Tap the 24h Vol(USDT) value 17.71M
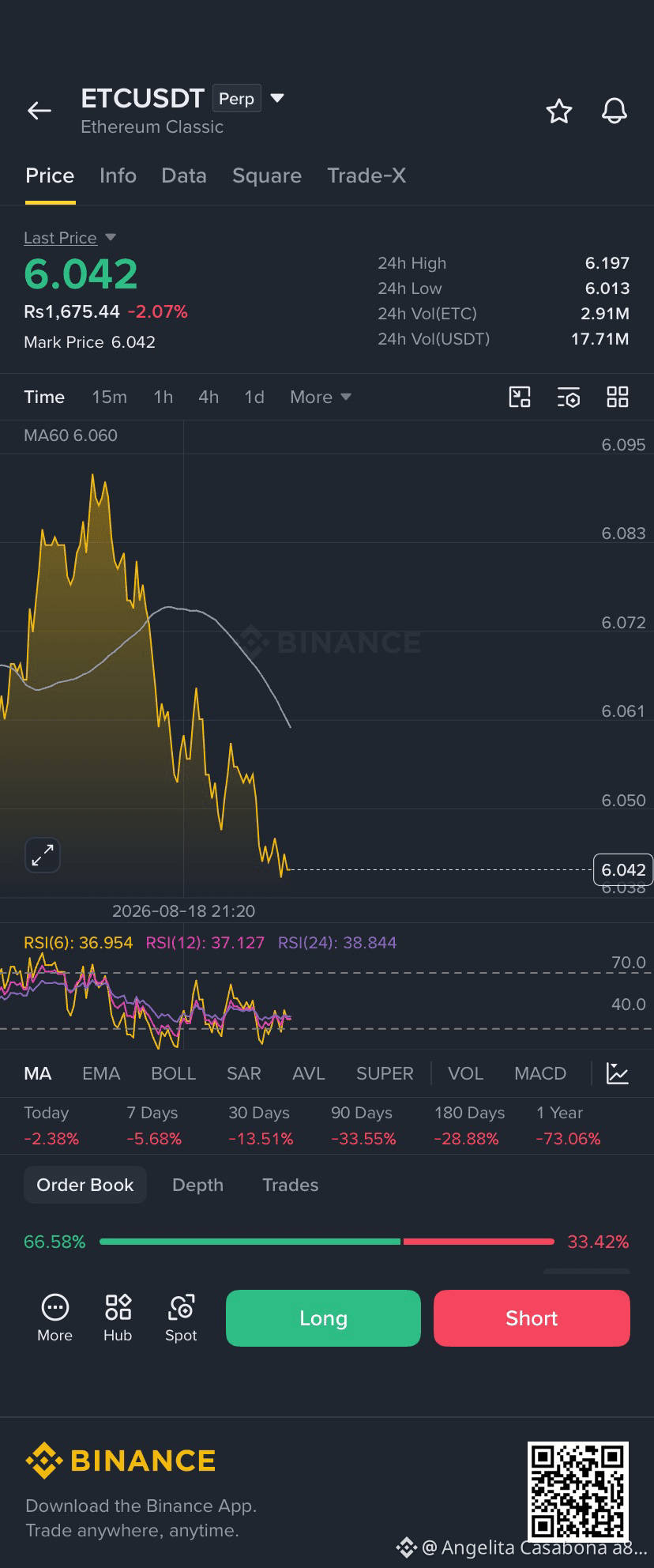 click(600, 339)
